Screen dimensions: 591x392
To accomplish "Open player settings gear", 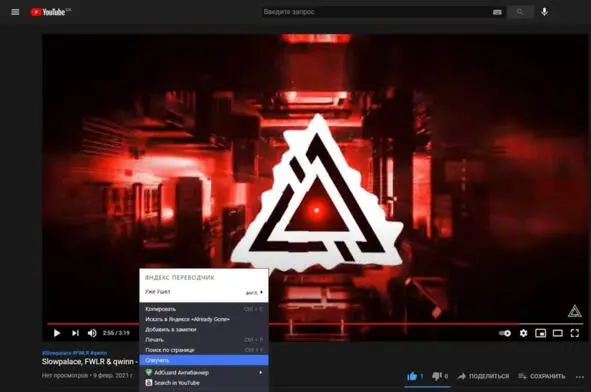I will tap(524, 333).
